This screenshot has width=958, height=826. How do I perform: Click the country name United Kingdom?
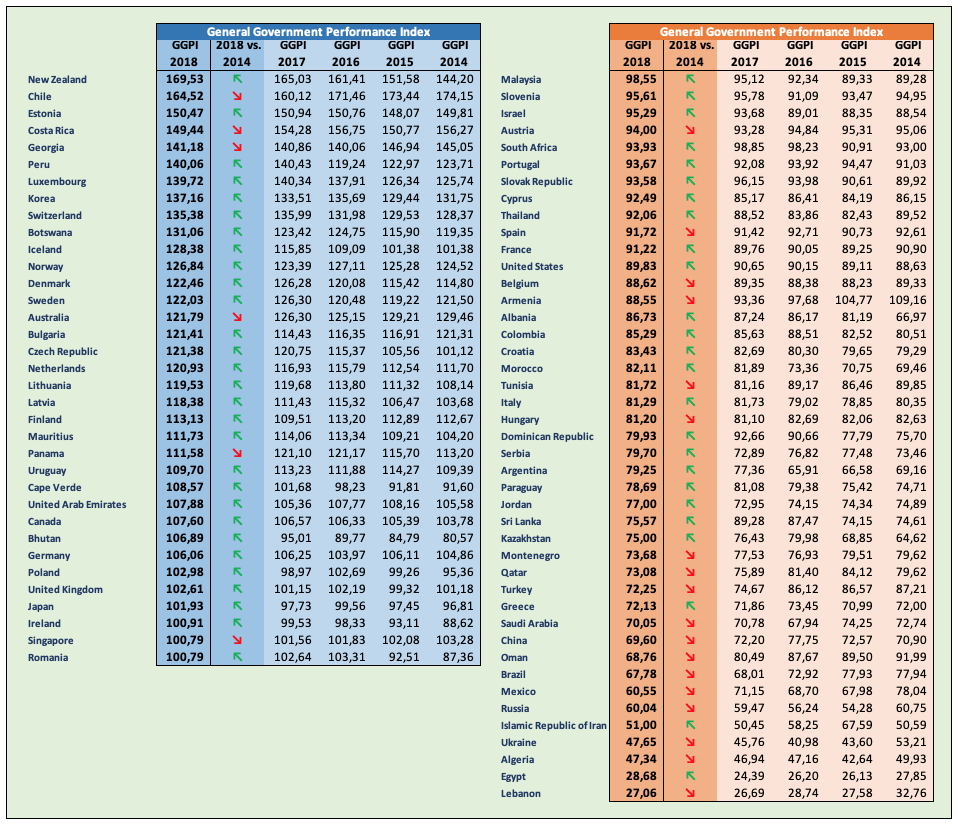point(65,590)
